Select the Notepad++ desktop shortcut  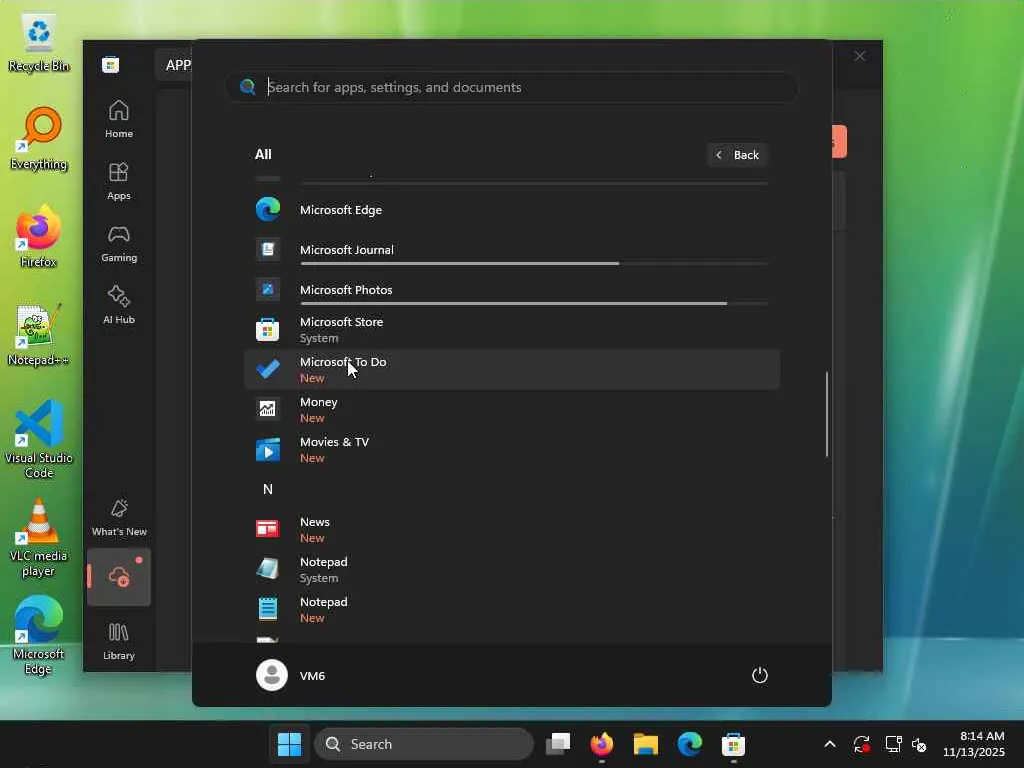(x=39, y=334)
